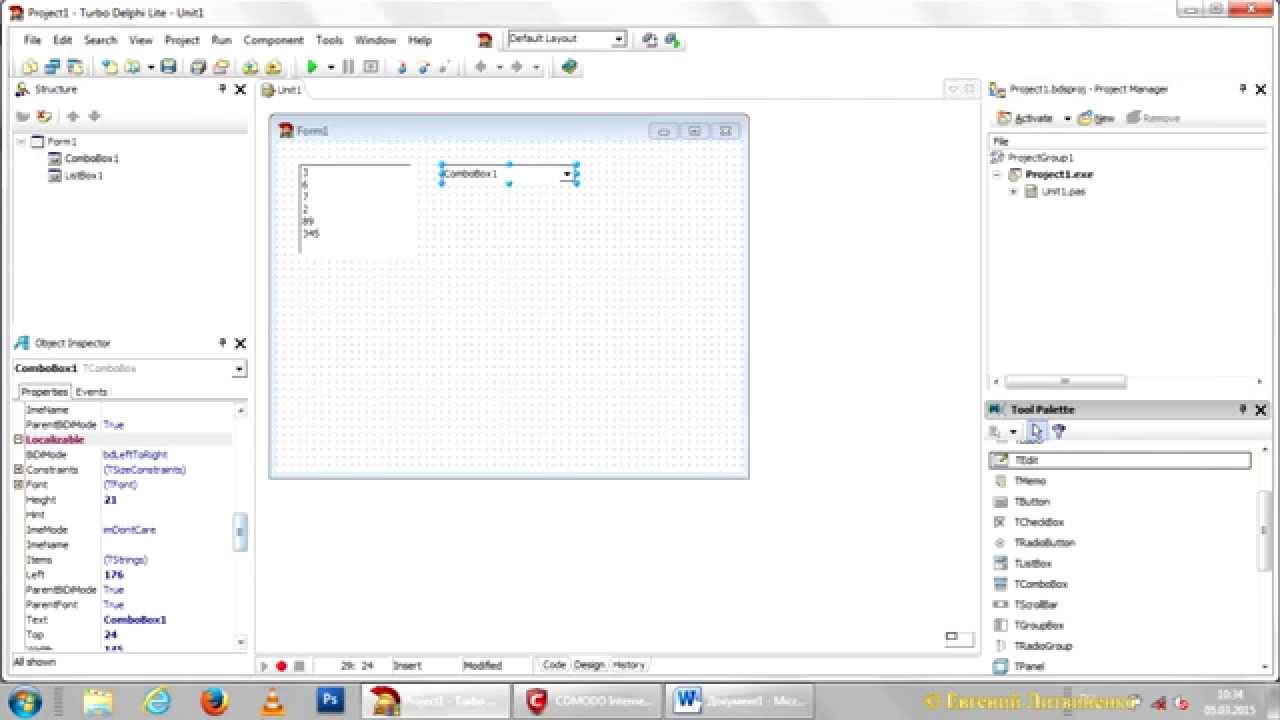Screen dimensions: 1280x720
Task: Open the Object Inspector component selector dropdown
Action: coord(239,369)
